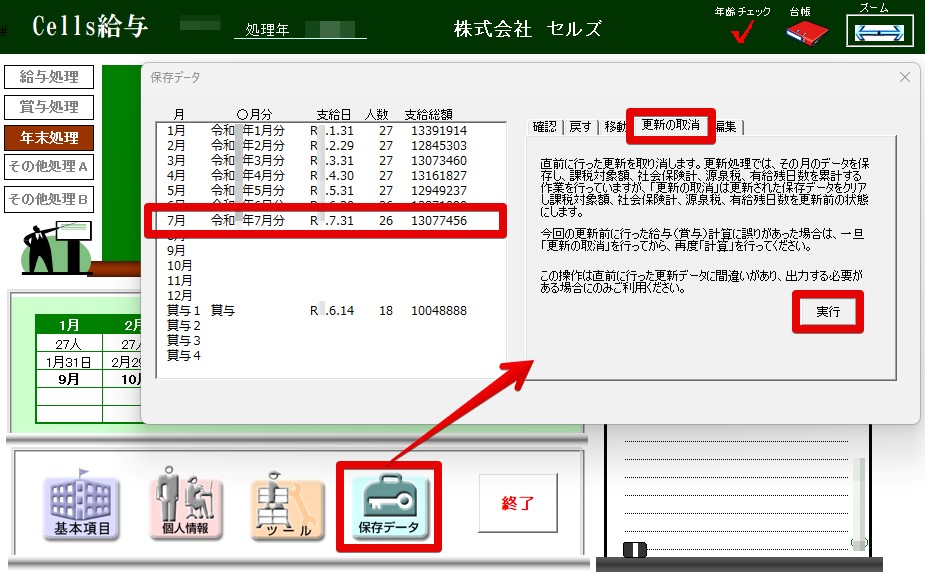Click the presenter figure illustration
Screen dimensions: 925x581
click(52, 246)
